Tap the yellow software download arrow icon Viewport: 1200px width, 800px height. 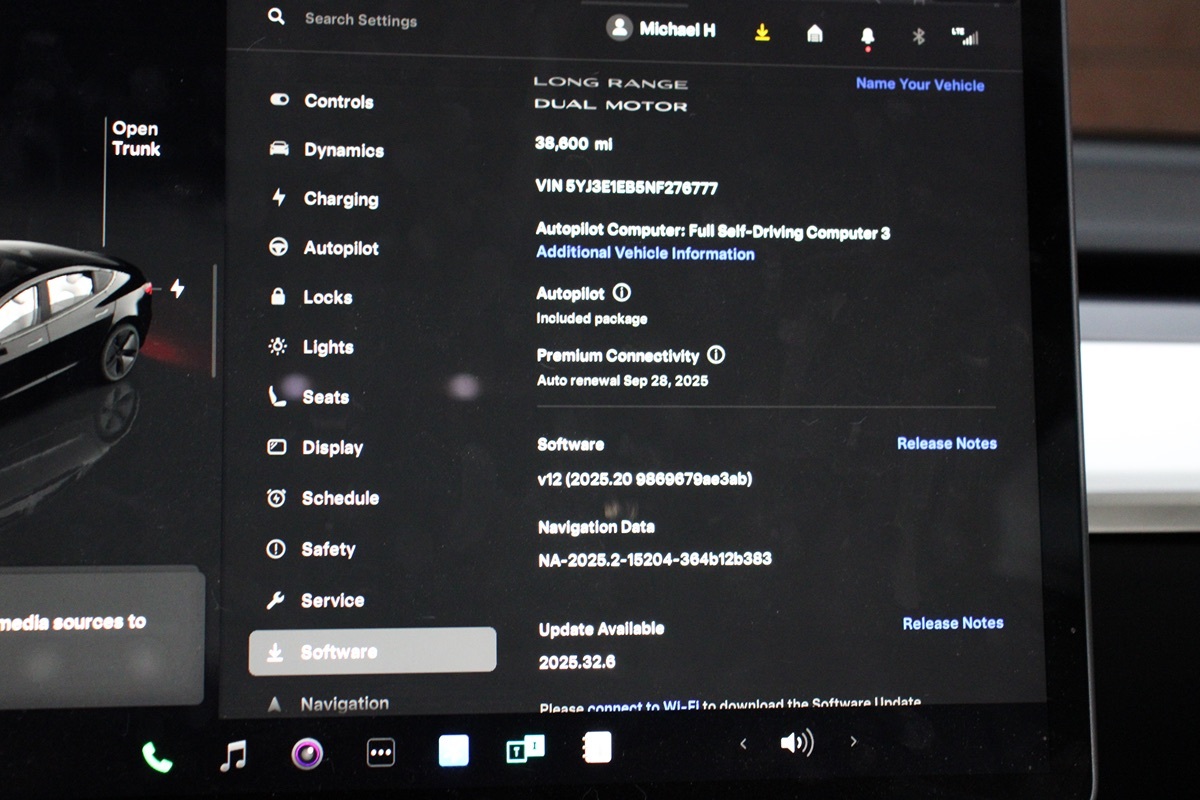[762, 33]
